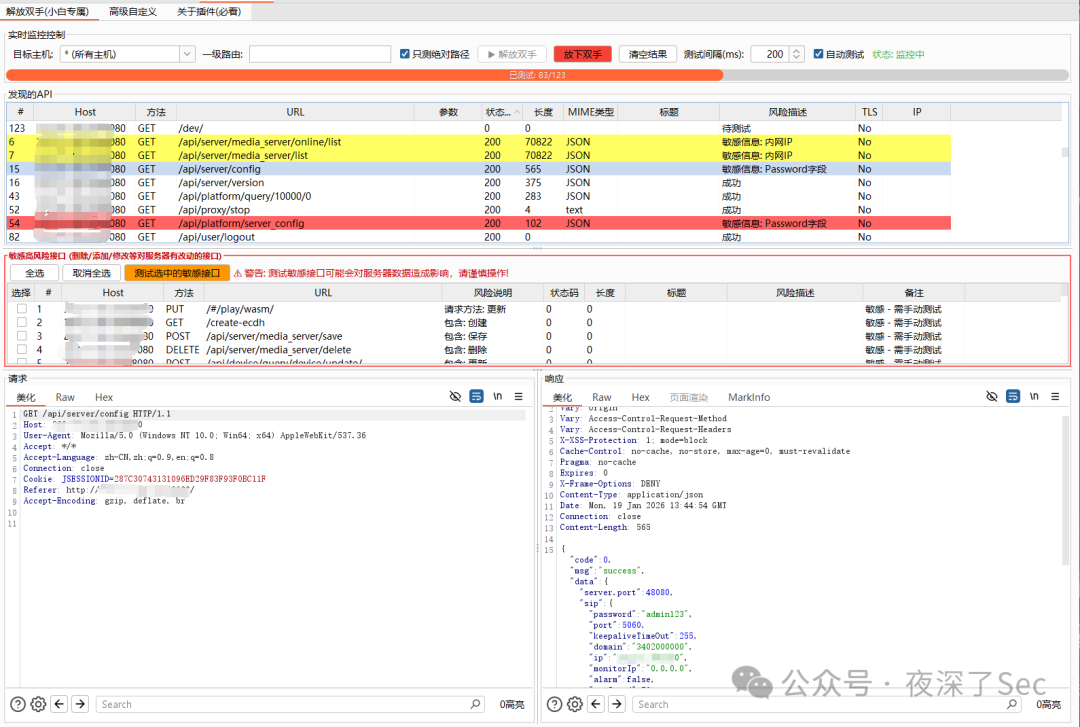Screen dimensions: 1080x727
Task: Open the Hex tab in request panel
Action: point(104,397)
